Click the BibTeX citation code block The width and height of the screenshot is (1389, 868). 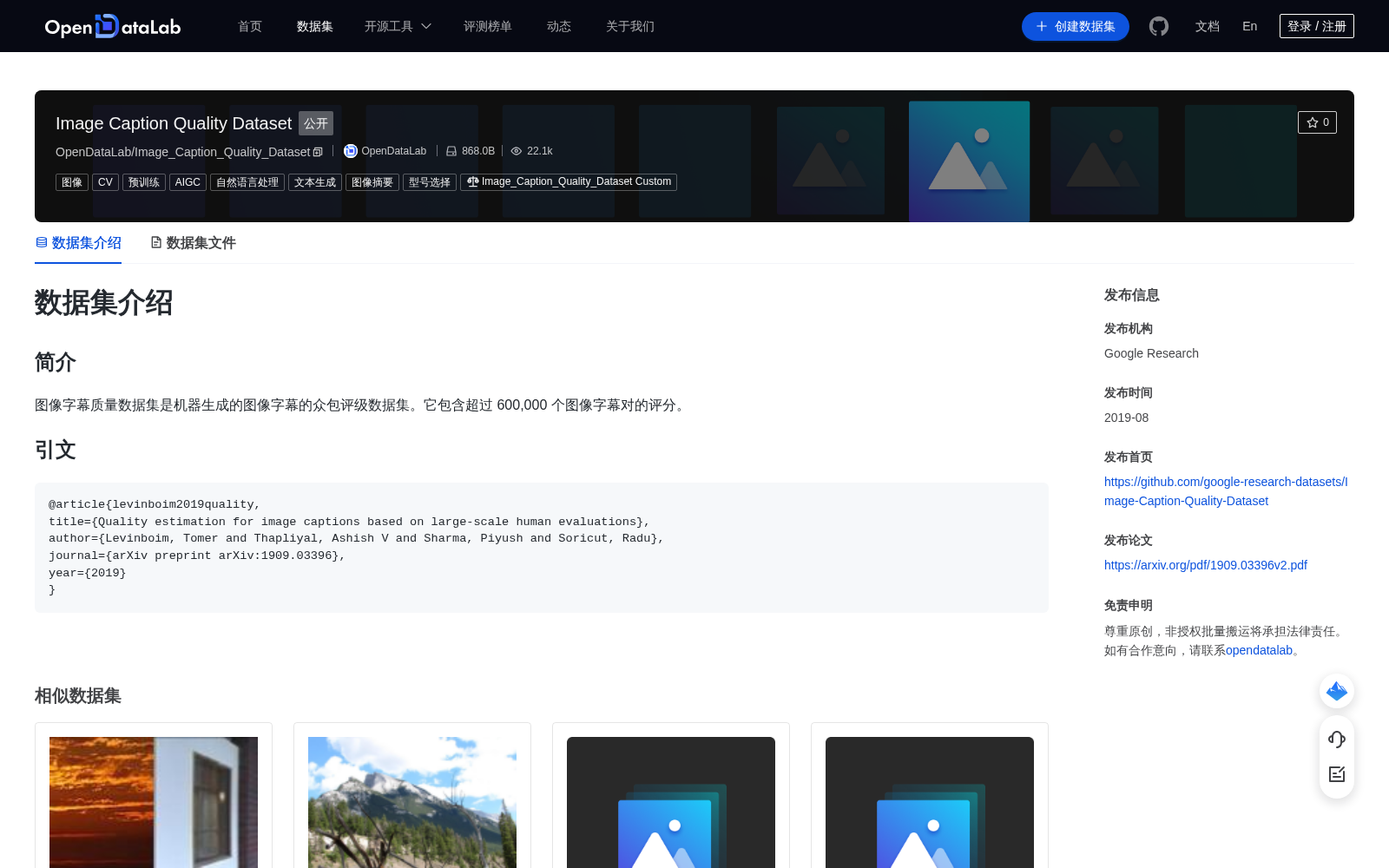pos(542,548)
